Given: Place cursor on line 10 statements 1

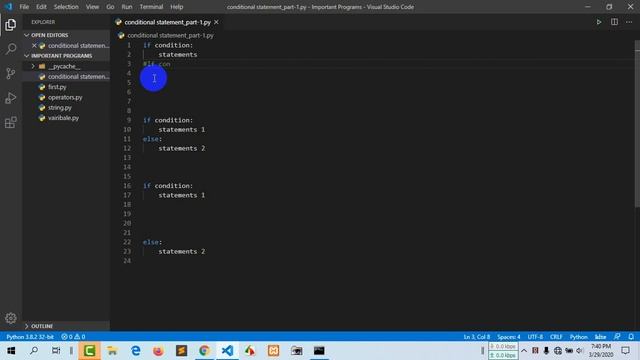Looking at the screenshot, I should (182, 130).
